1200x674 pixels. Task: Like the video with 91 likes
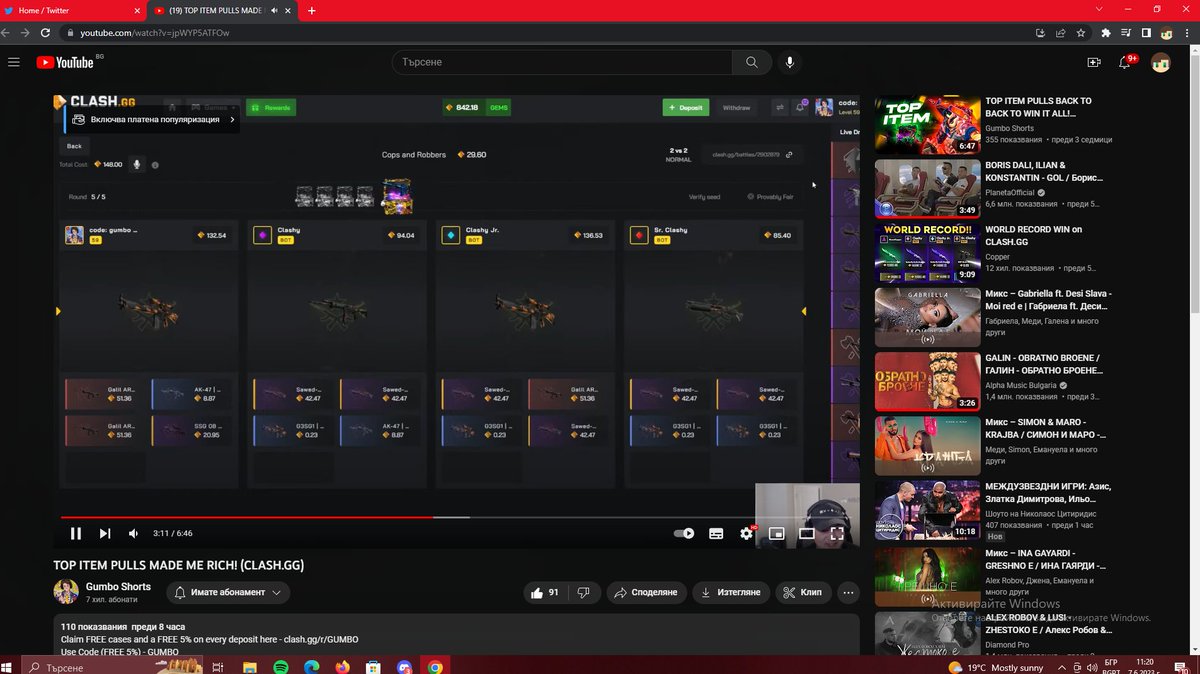point(543,592)
